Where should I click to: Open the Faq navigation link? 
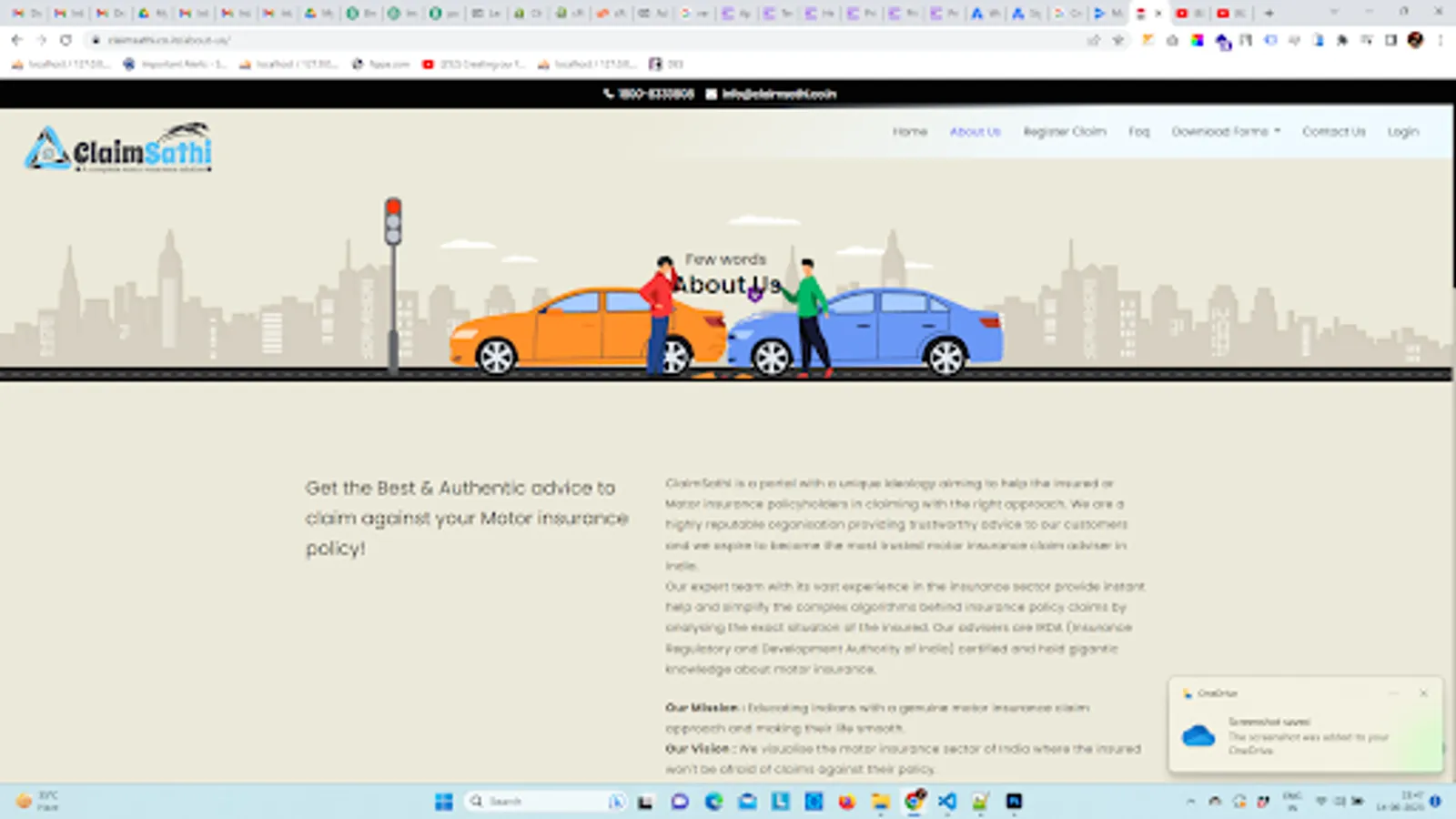coord(1138,132)
